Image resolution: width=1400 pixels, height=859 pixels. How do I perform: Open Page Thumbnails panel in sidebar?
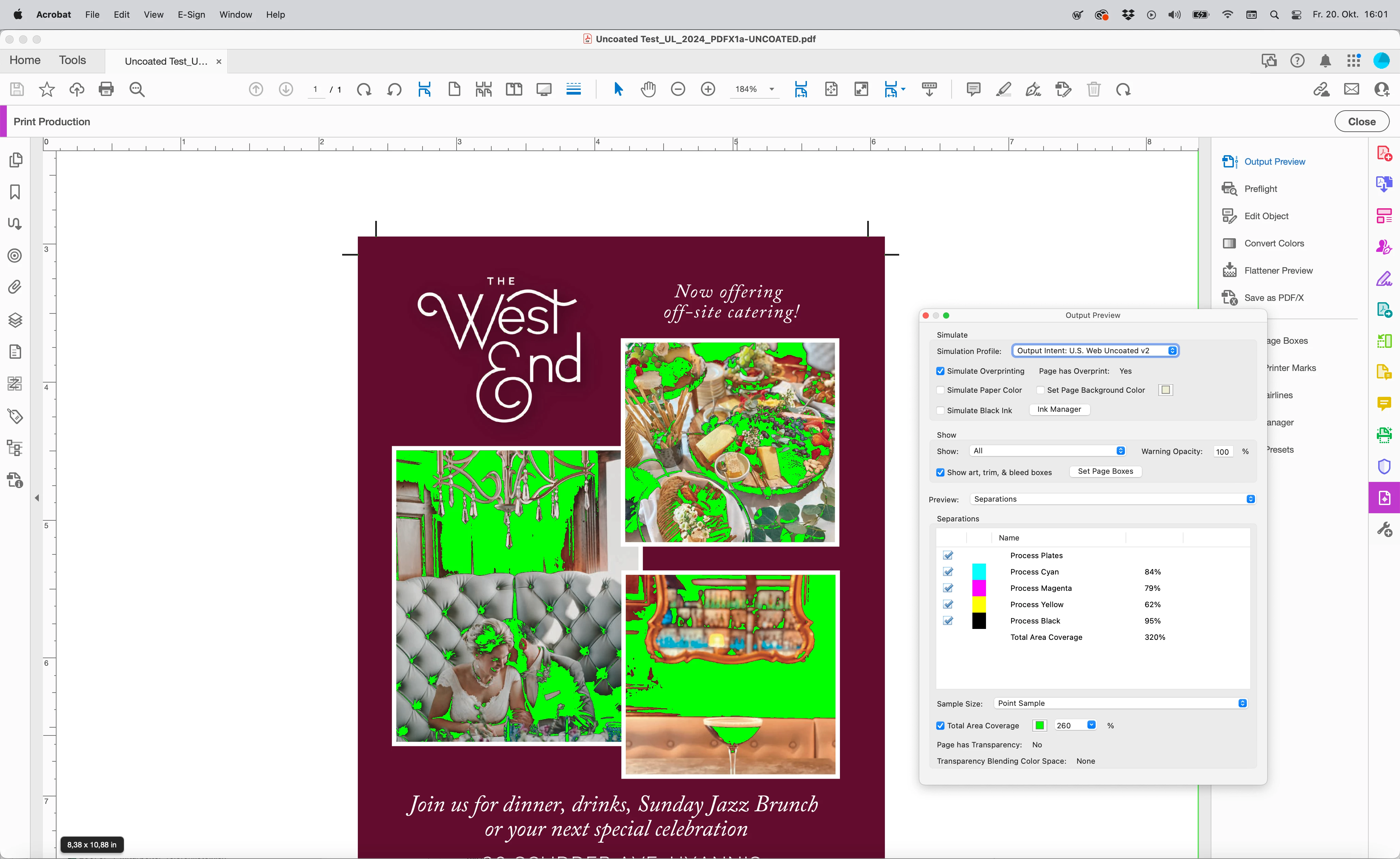pos(15,160)
